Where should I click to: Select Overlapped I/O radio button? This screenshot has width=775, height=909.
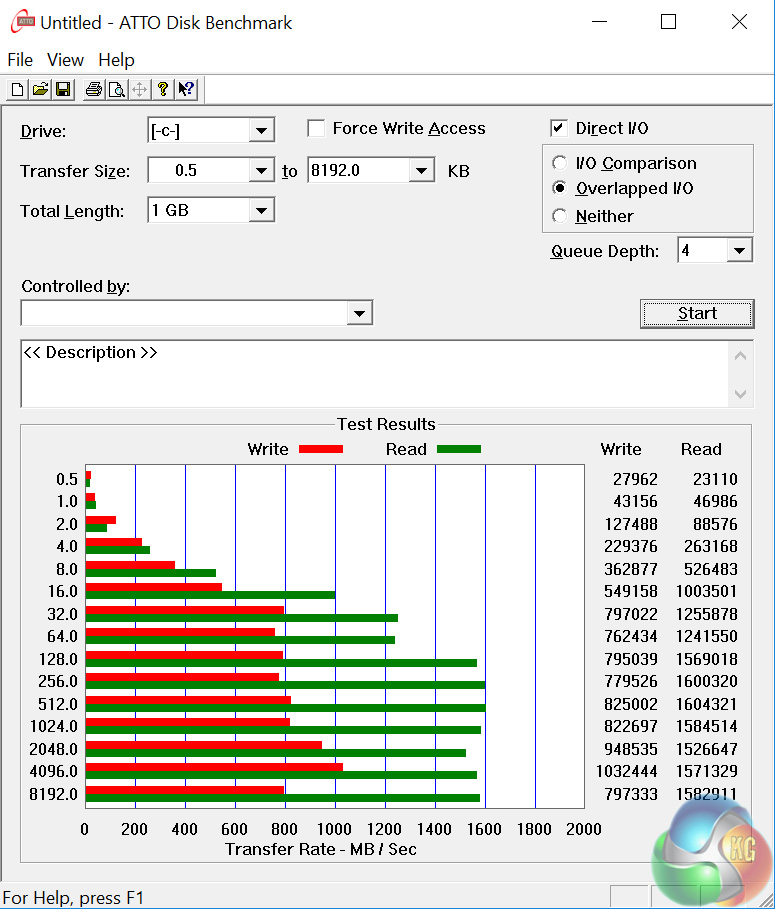pyautogui.click(x=559, y=188)
